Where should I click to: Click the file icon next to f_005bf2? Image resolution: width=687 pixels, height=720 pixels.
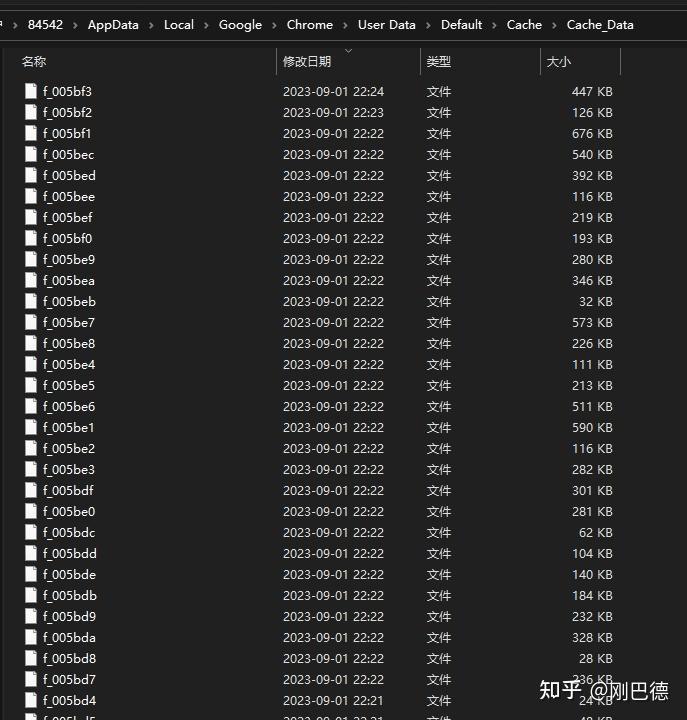coord(31,112)
